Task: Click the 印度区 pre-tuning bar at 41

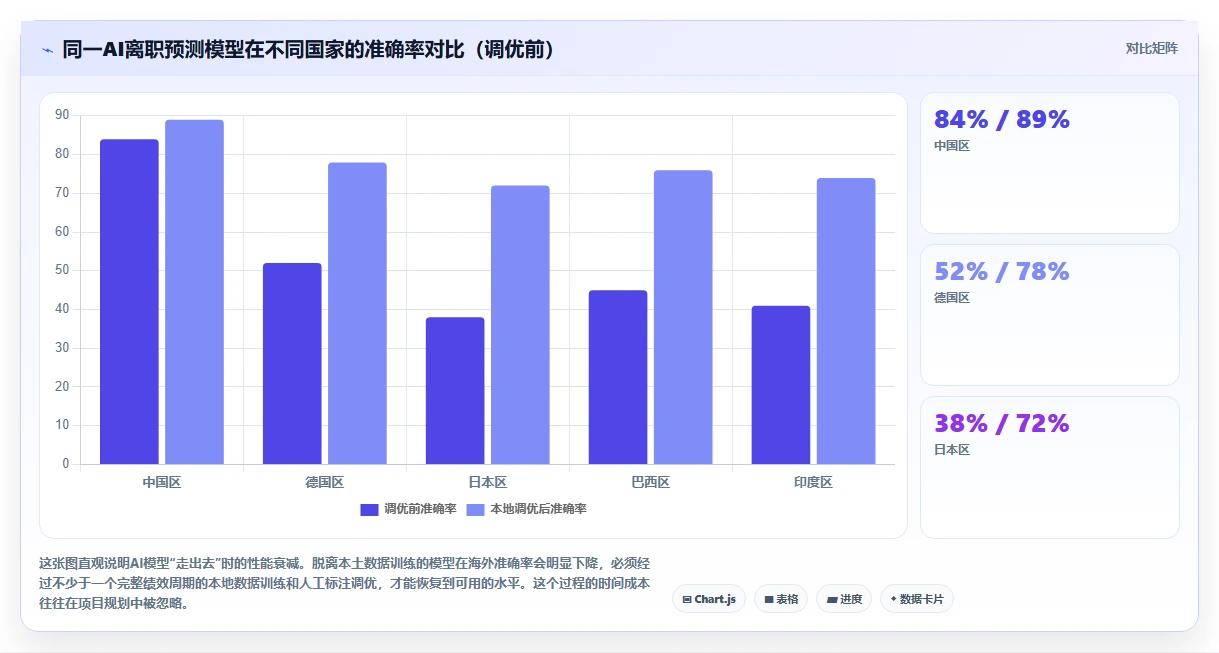Action: (x=781, y=385)
